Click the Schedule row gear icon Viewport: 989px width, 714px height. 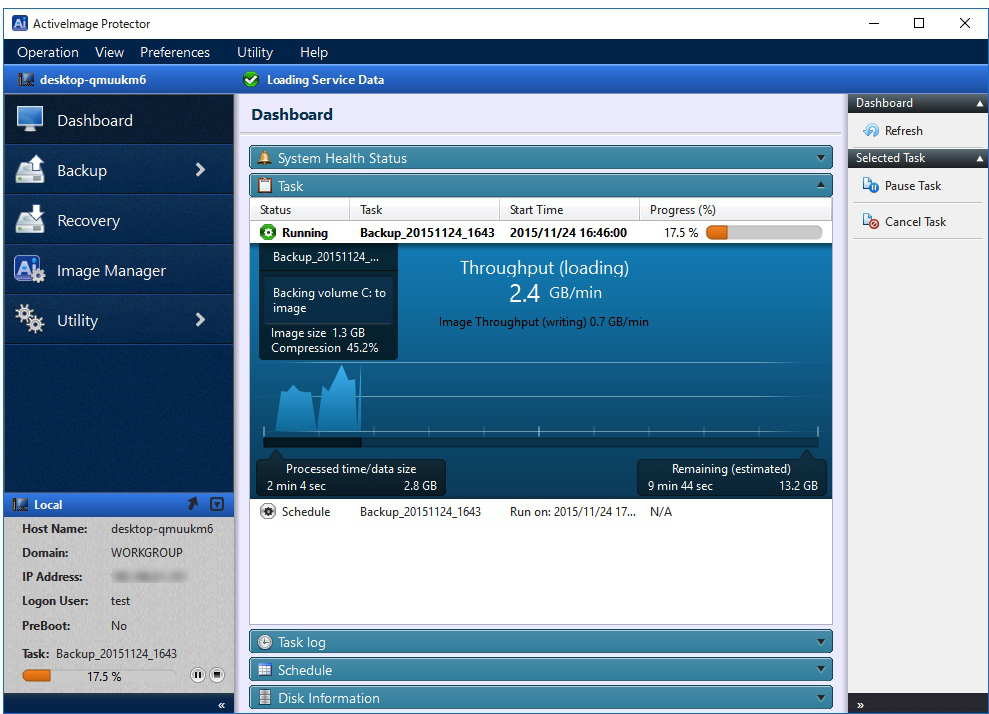pyautogui.click(x=268, y=512)
